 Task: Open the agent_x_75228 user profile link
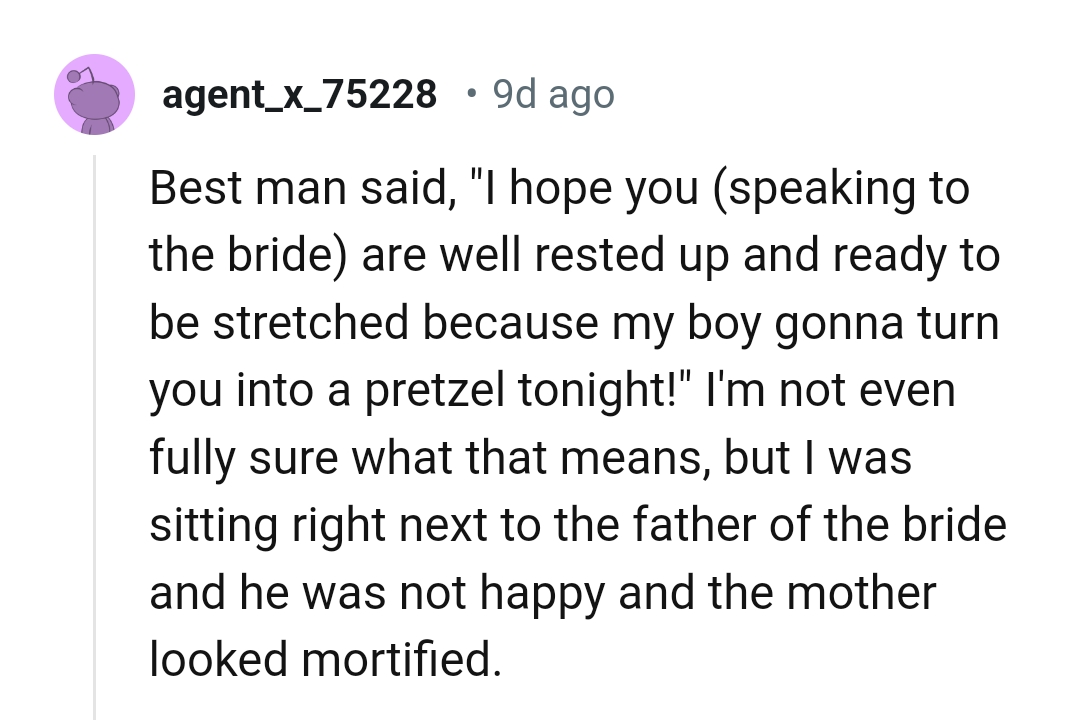pyautogui.click(x=299, y=94)
